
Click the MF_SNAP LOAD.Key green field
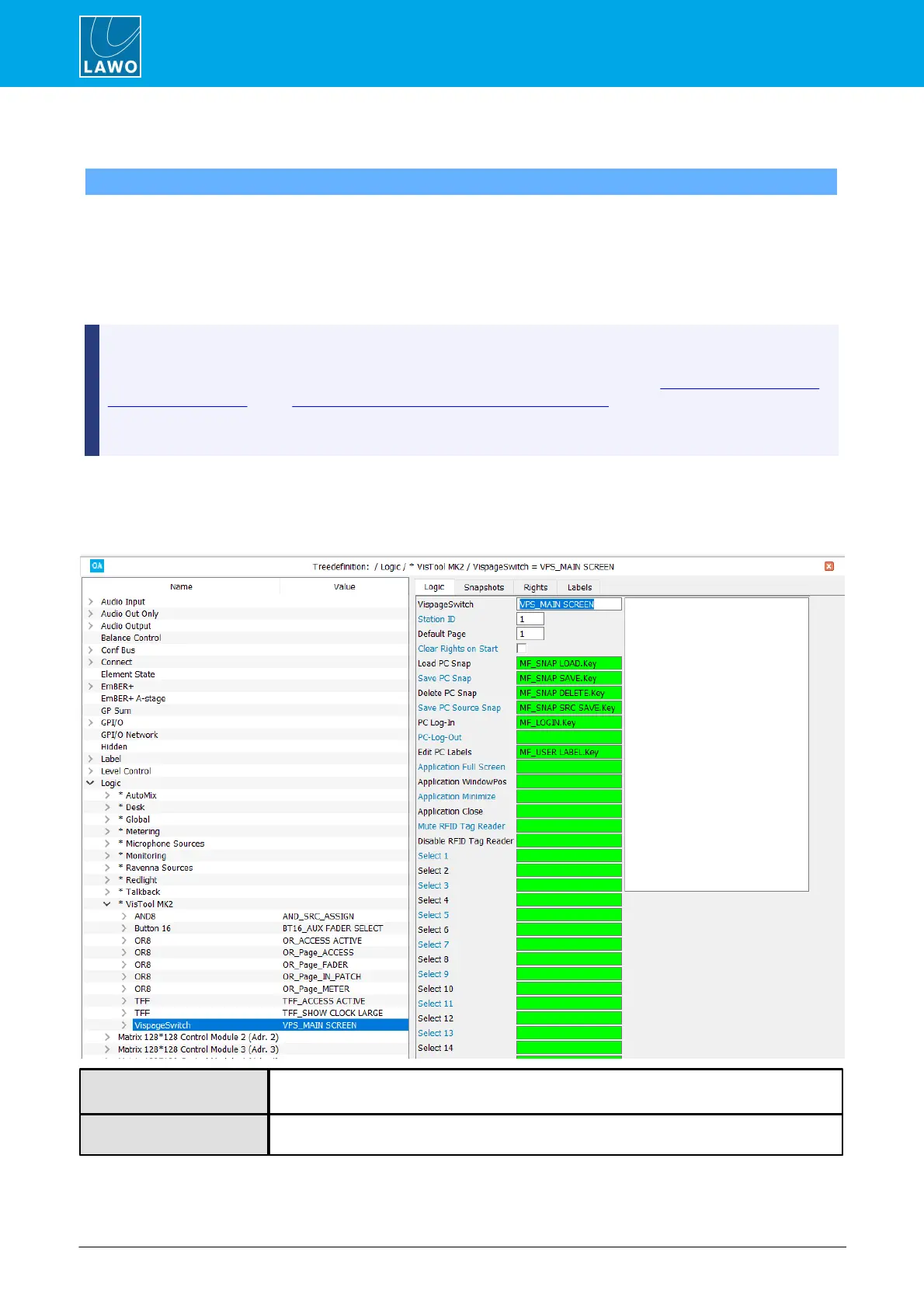coord(569,663)
